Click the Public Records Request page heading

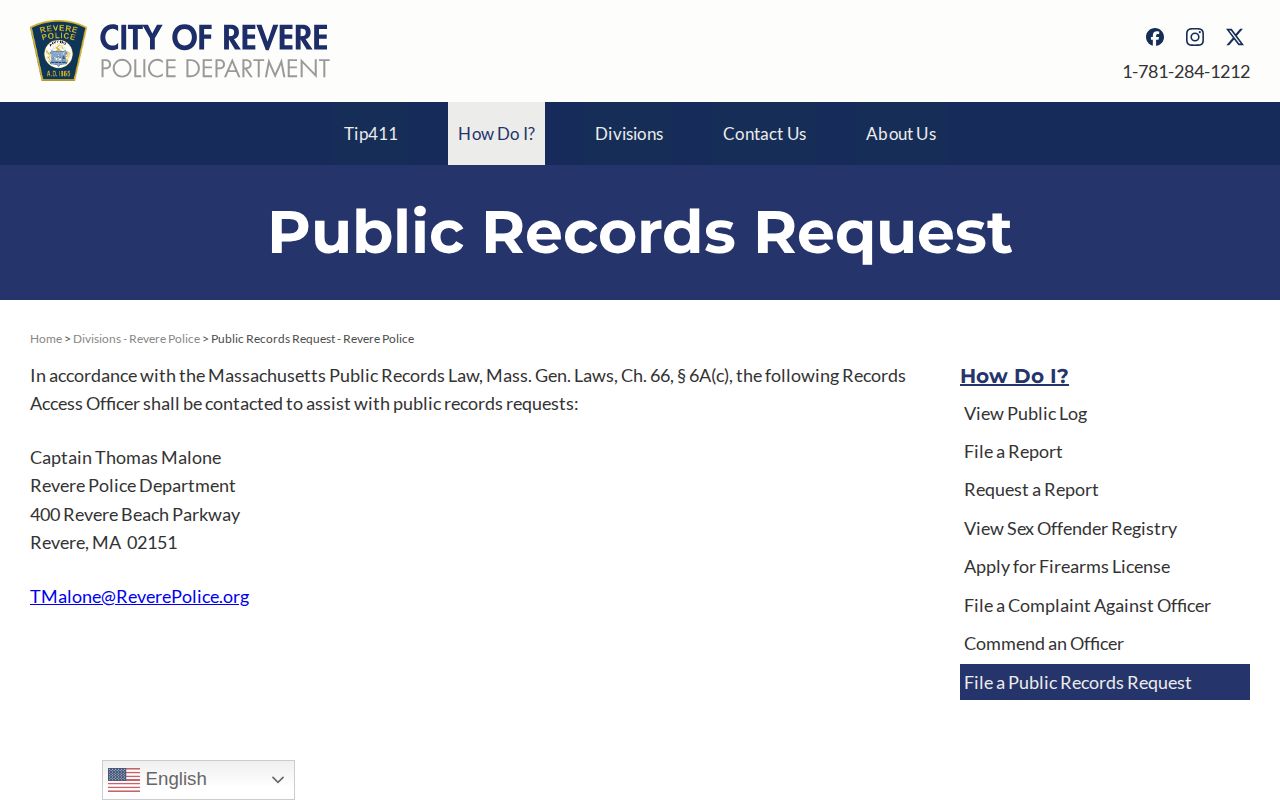point(640,232)
